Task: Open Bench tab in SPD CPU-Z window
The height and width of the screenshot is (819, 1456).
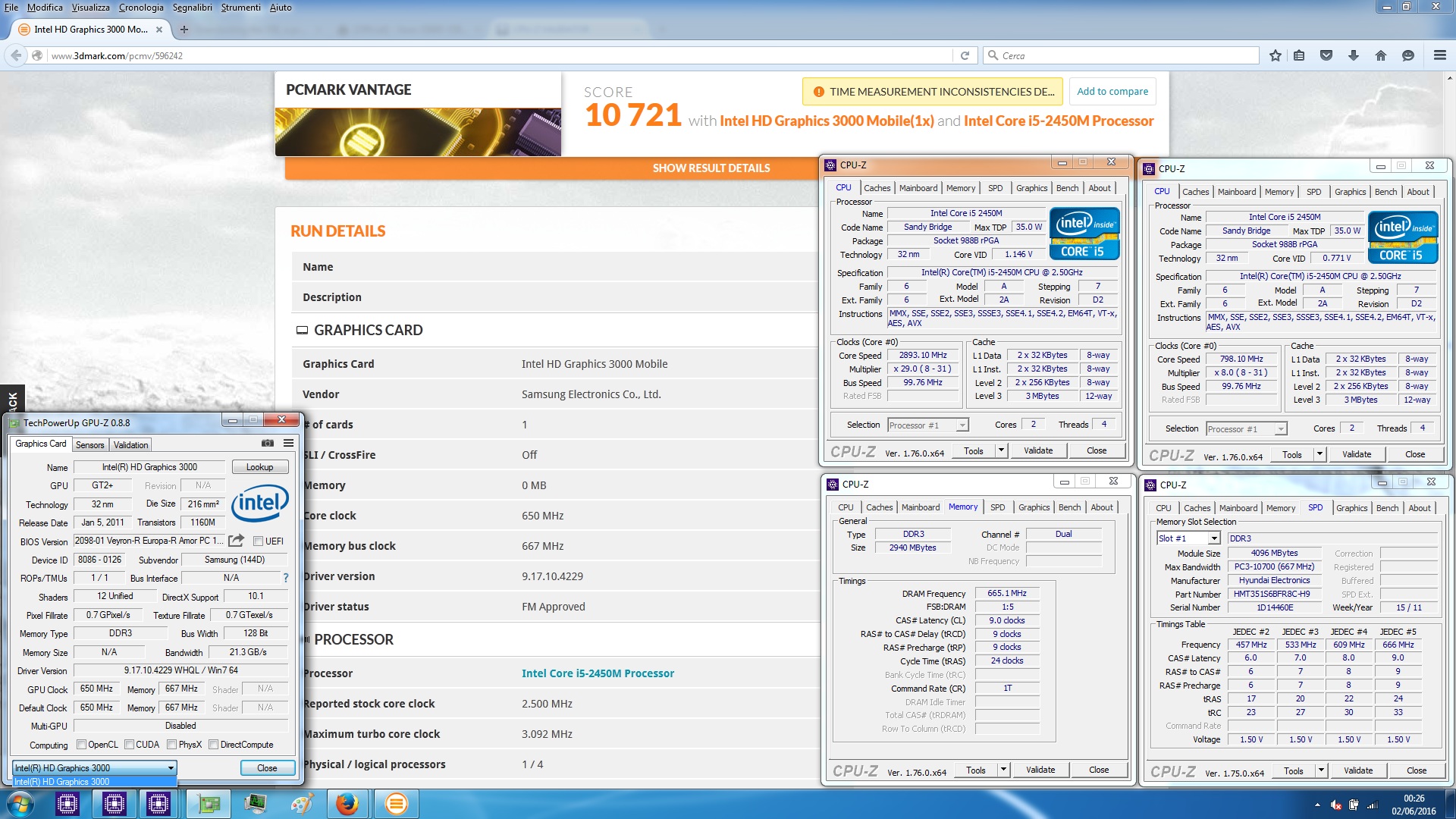Action: point(1388,508)
